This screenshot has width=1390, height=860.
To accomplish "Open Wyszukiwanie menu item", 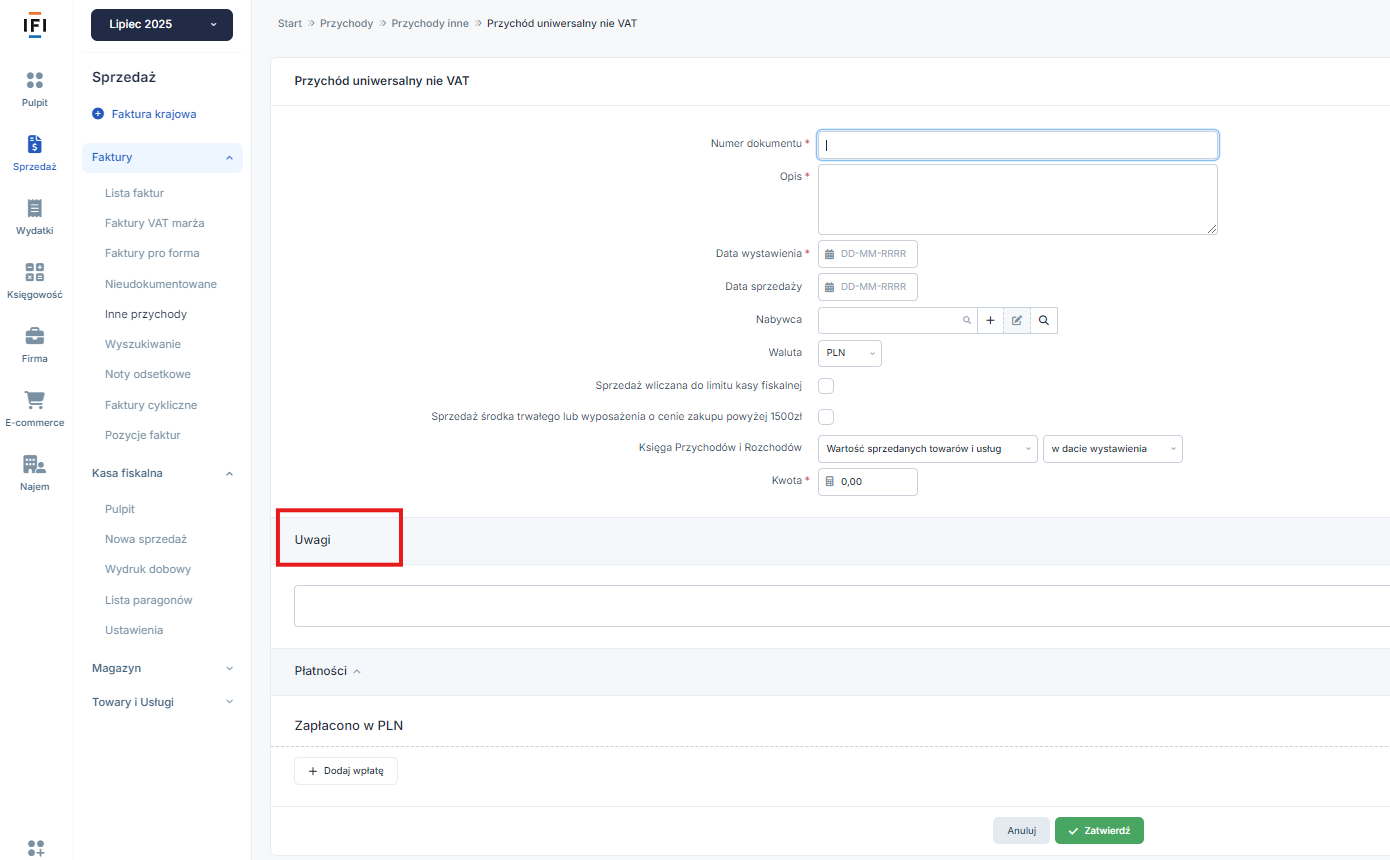I will (x=143, y=344).
